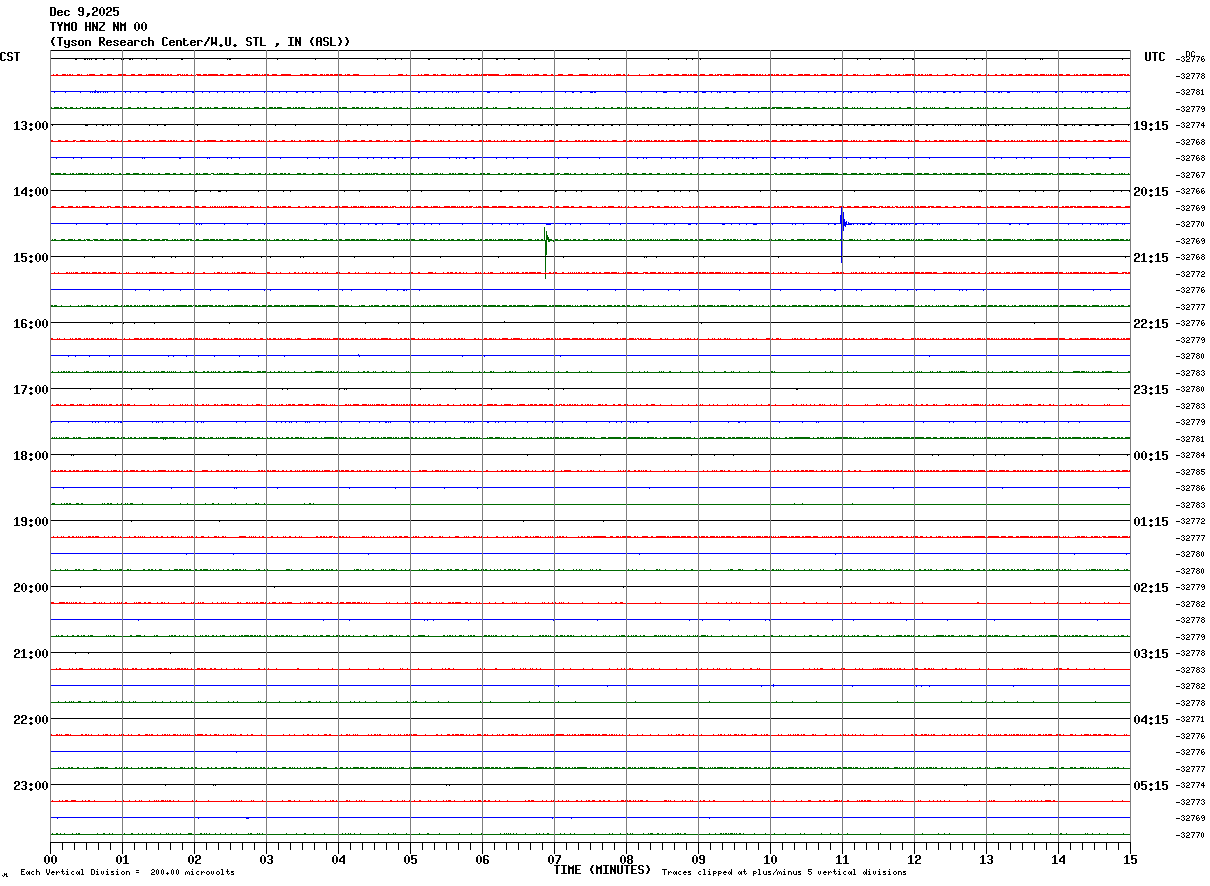The width and height of the screenshot is (1210, 886).
Task: Click the 'TIME (MINUTES)' axis title
Action: (602, 870)
